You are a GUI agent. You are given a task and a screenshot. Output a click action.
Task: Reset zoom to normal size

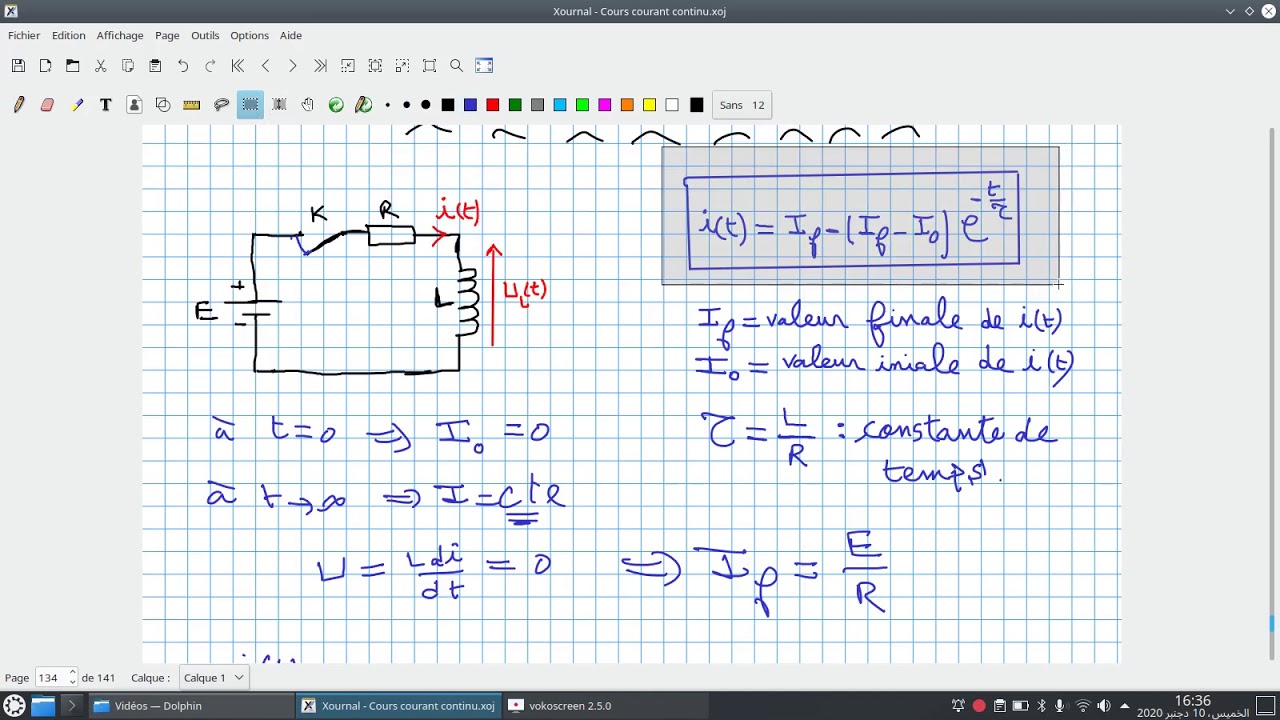[x=430, y=66]
